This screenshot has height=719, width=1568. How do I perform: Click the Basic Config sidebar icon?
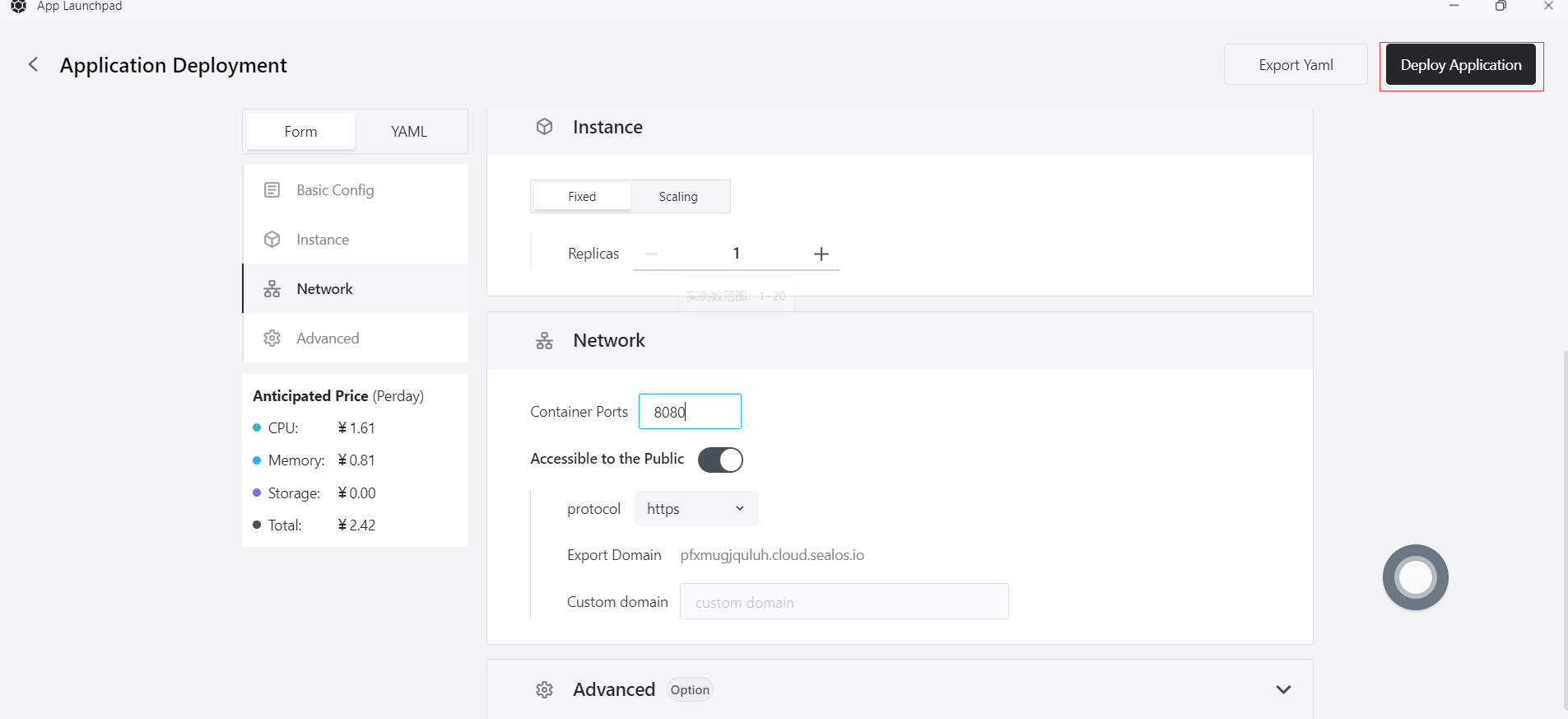coord(272,190)
